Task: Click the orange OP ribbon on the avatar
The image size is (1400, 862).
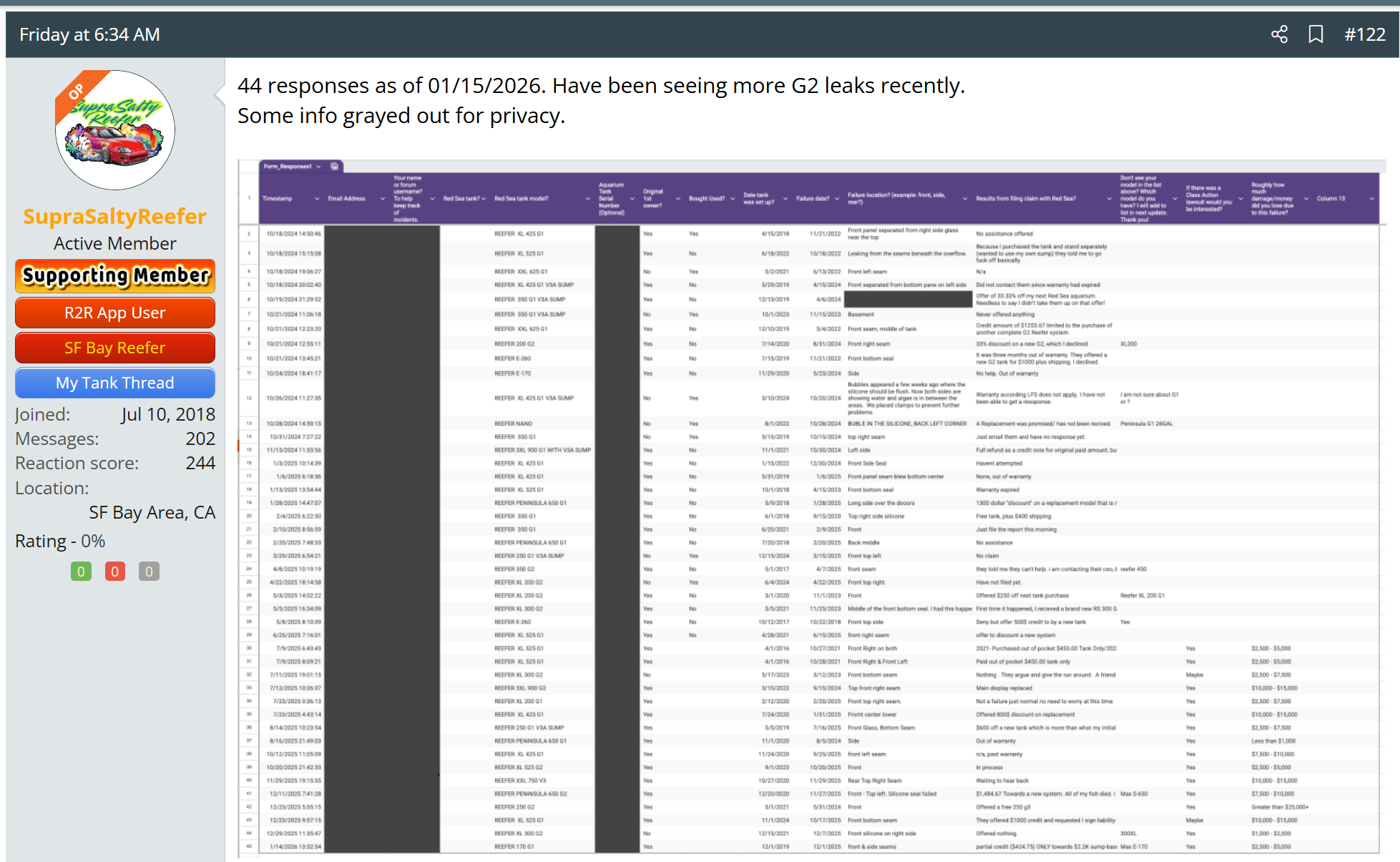Action: point(77,92)
